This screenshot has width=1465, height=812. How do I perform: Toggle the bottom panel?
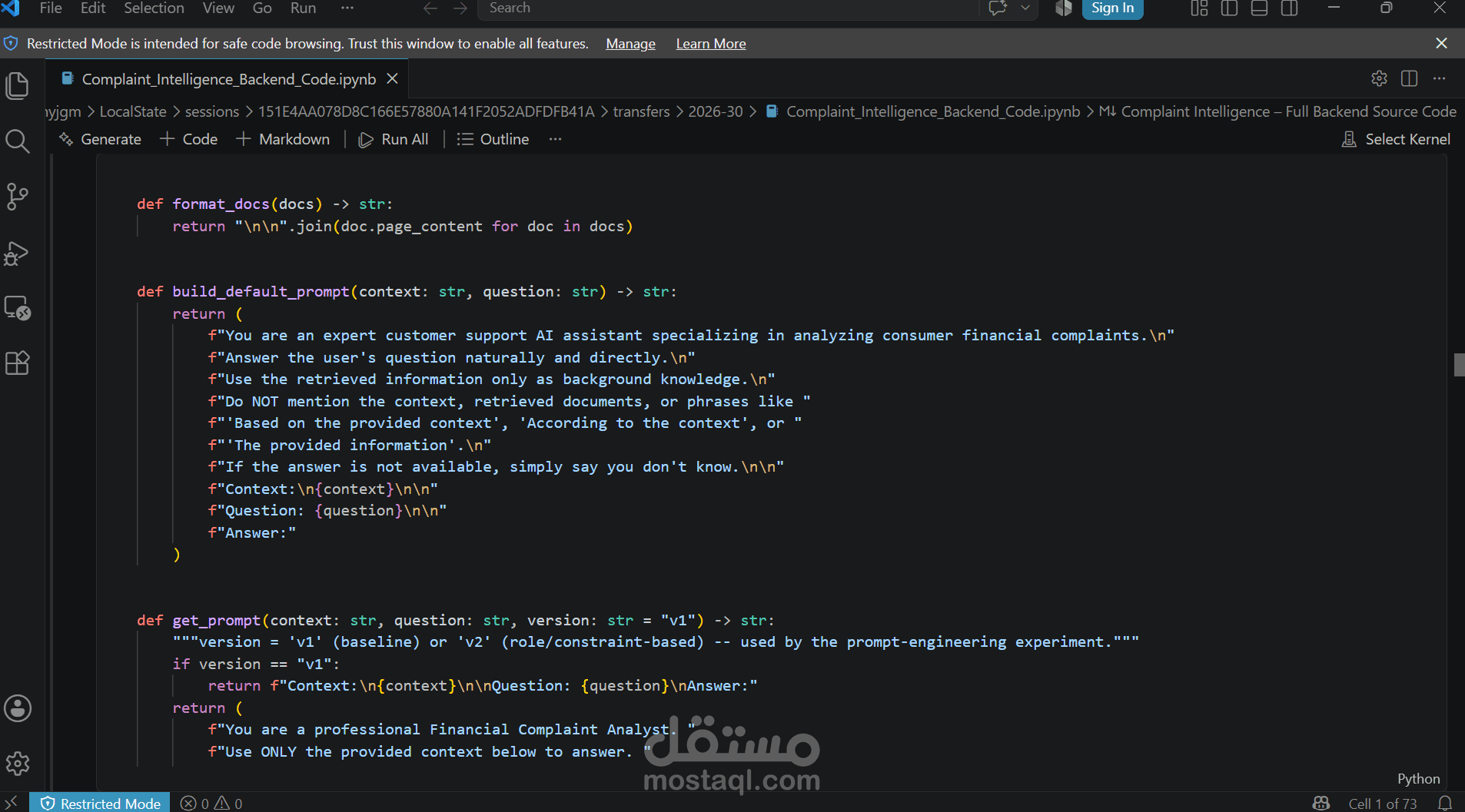[1260, 8]
